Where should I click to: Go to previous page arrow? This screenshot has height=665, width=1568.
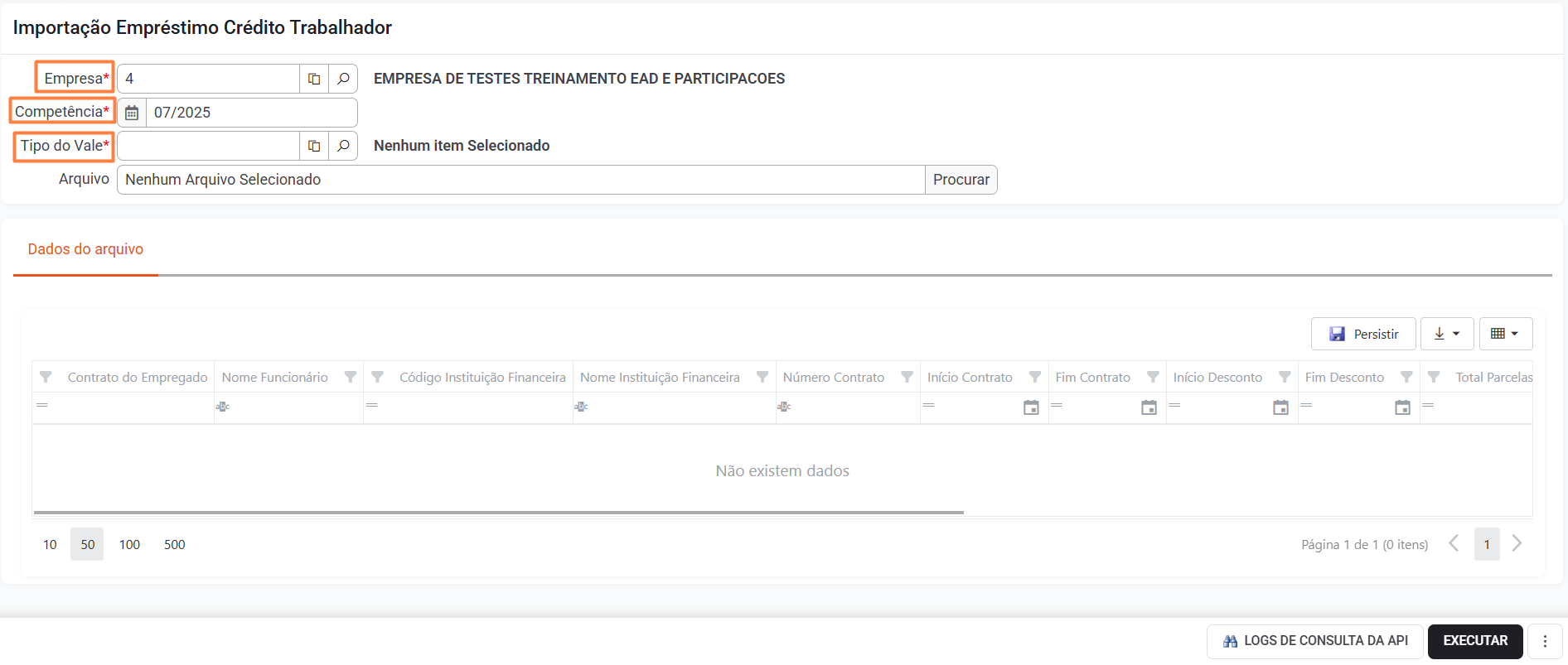[1454, 543]
